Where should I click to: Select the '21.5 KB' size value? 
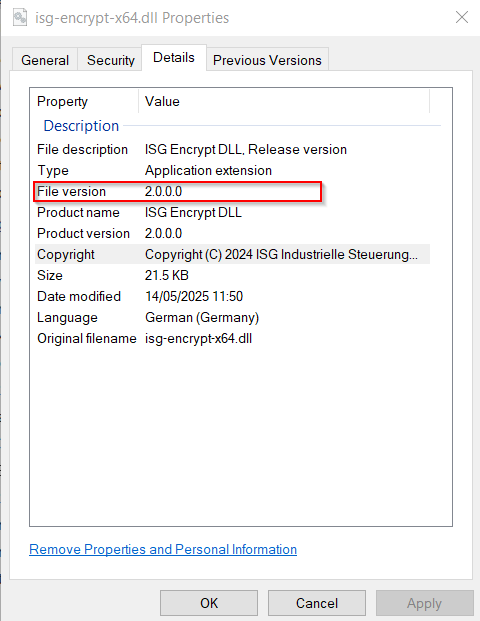[x=167, y=275]
